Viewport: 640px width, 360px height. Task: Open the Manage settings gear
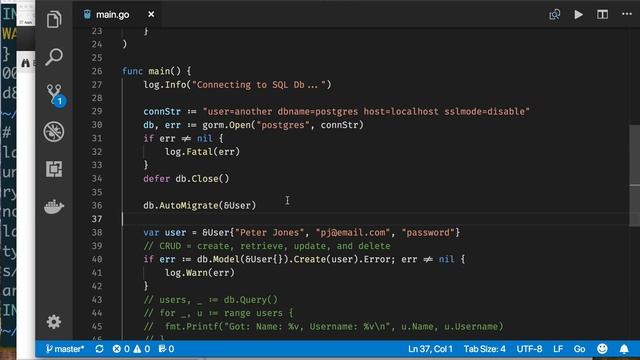point(53,322)
